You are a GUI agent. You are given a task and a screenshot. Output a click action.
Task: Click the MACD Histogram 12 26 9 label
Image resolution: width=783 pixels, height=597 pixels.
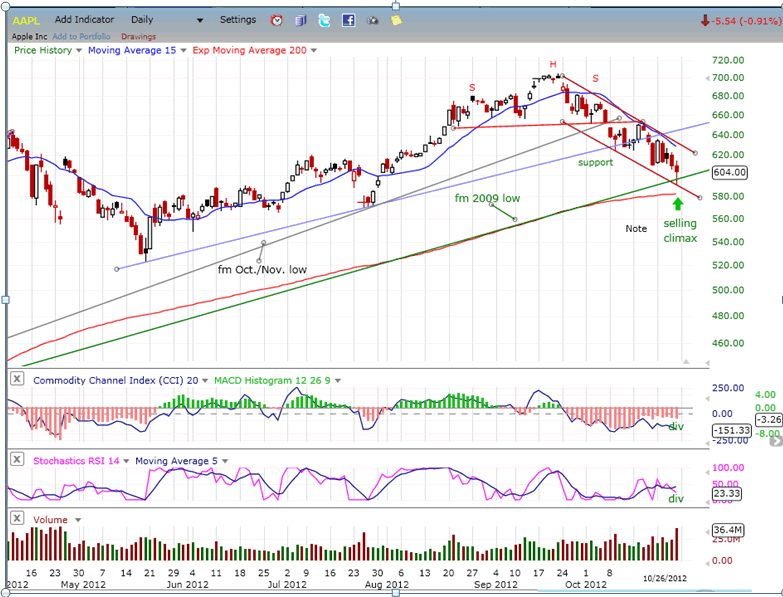pos(272,380)
